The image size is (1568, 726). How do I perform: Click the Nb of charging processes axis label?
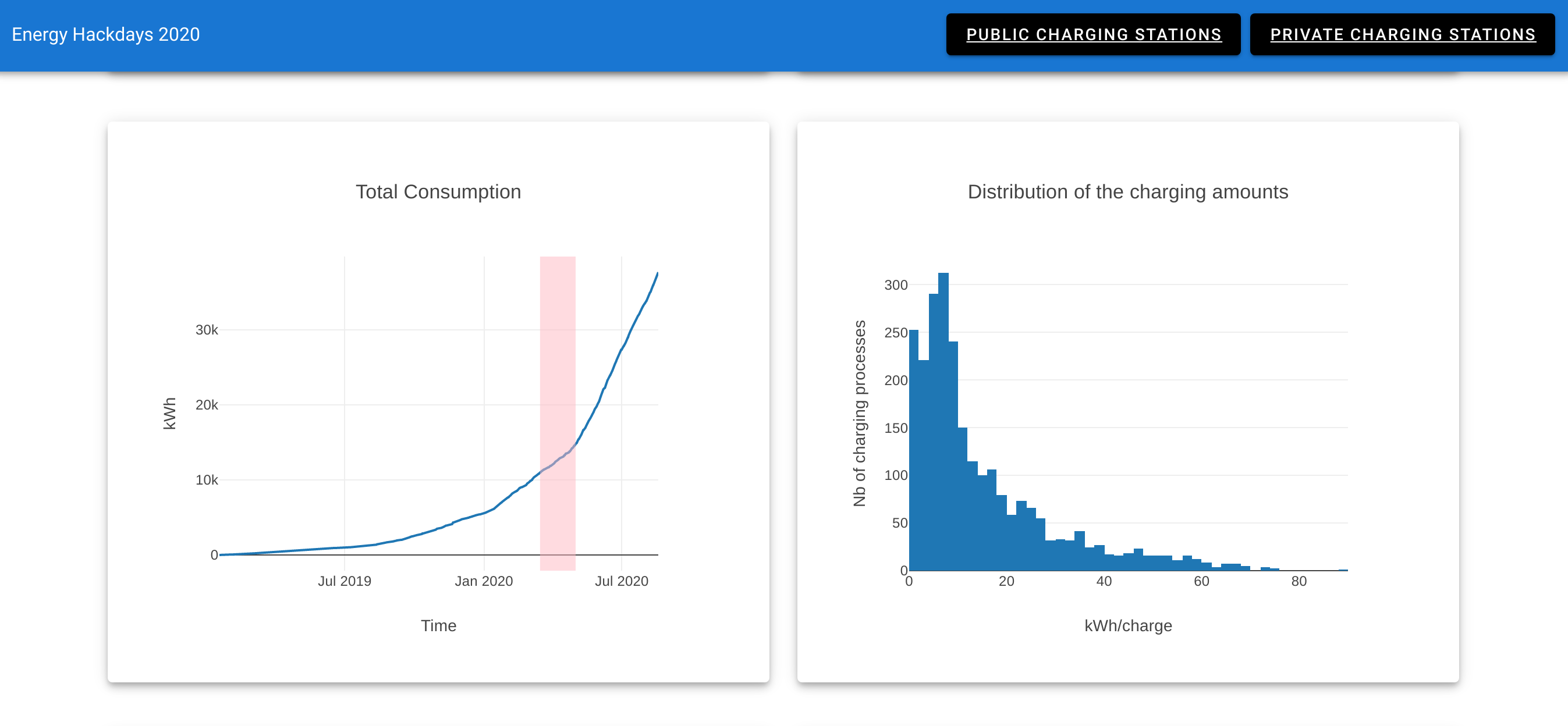[x=860, y=413]
